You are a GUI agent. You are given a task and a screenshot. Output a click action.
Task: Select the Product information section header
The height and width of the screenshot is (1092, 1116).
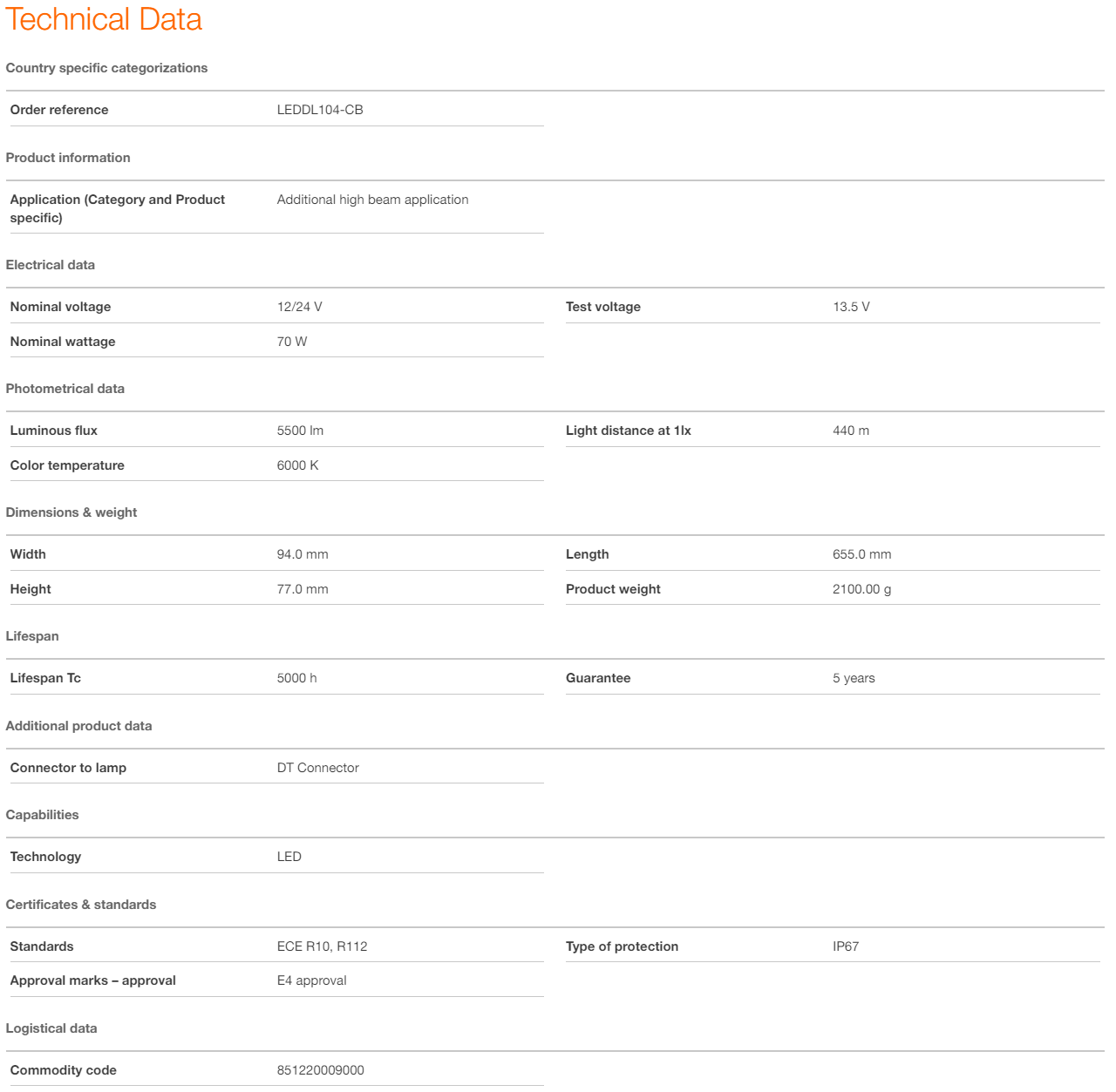click(x=68, y=158)
